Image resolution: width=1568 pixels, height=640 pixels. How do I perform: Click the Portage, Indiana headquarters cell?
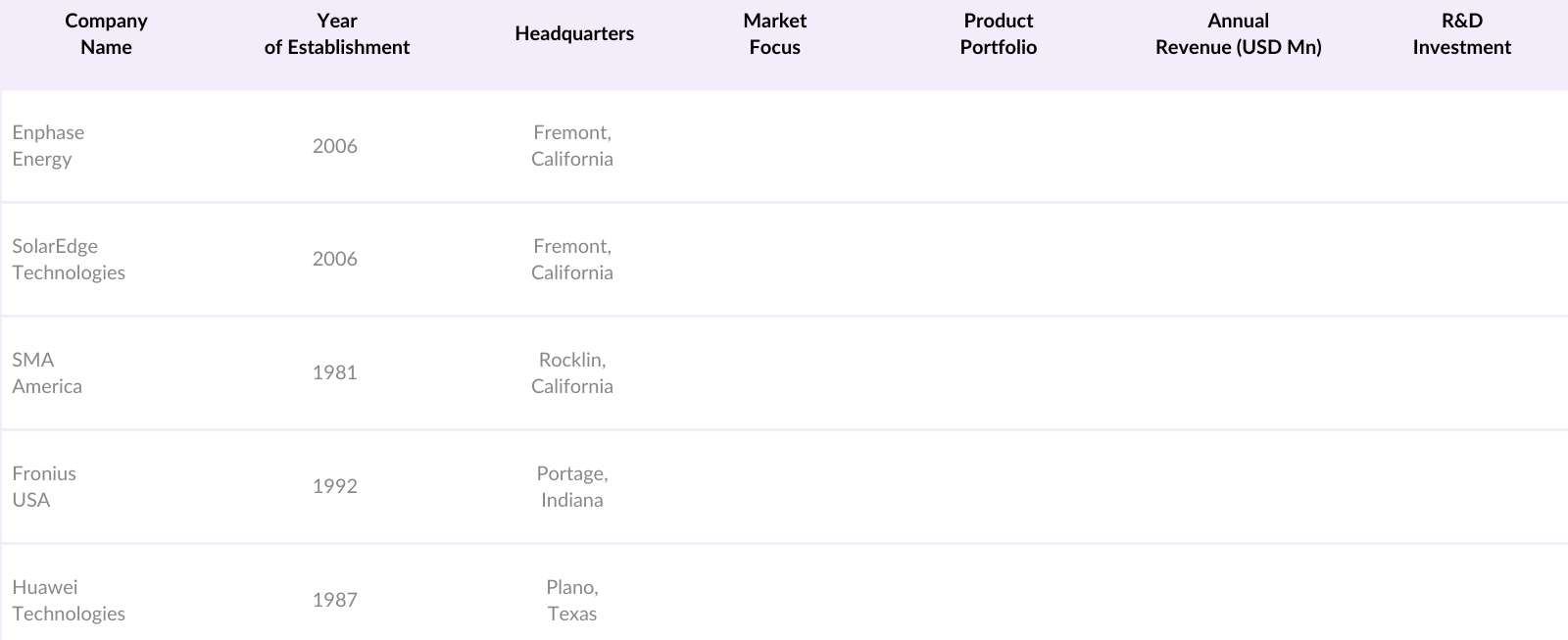point(572,487)
